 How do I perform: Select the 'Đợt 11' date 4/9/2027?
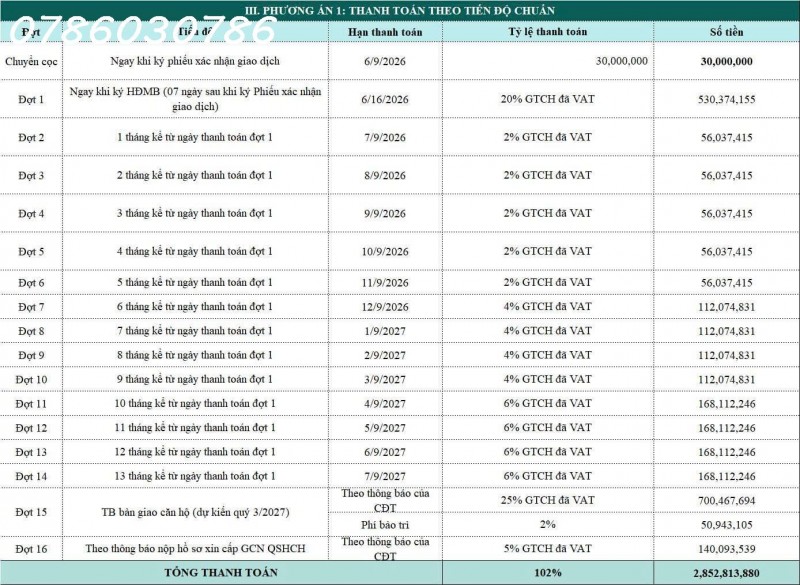385,404
